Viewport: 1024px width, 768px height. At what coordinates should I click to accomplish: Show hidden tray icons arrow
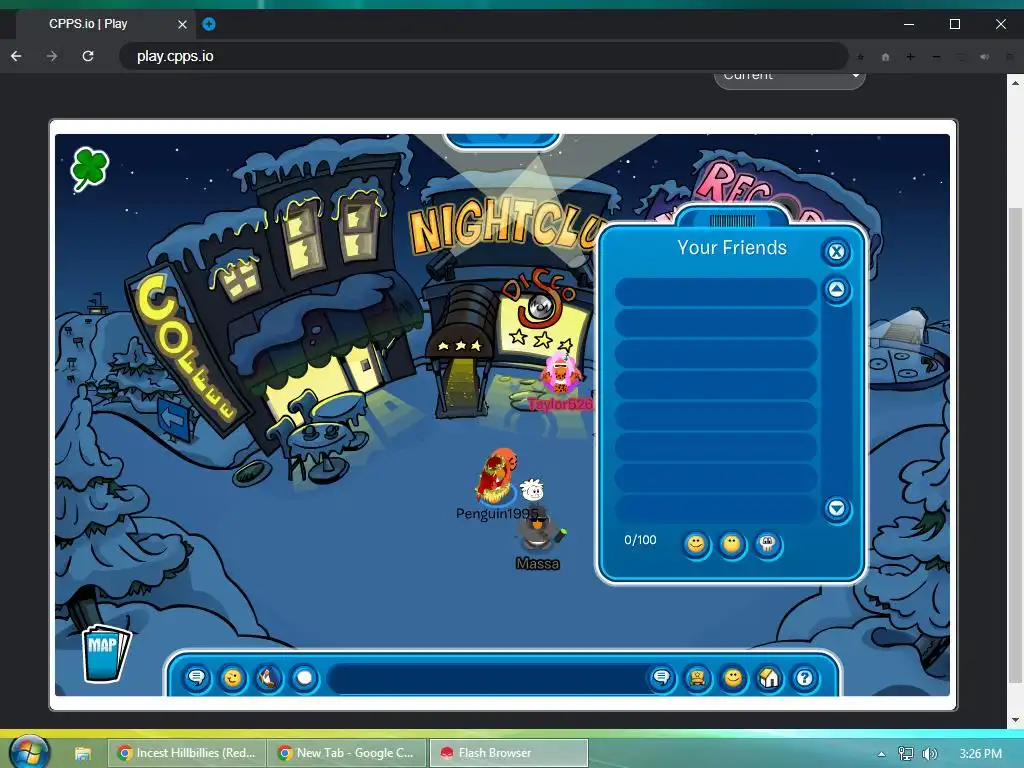[x=881, y=754]
